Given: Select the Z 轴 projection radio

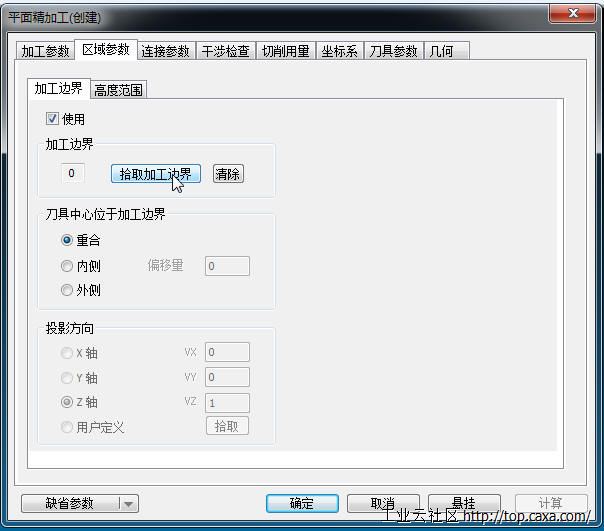Looking at the screenshot, I should (x=67, y=402).
